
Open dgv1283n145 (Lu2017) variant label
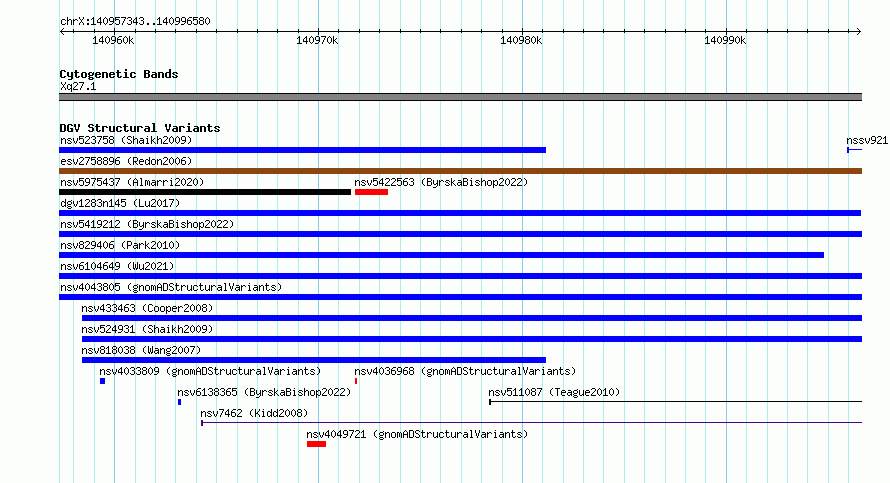pyautogui.click(x=120, y=203)
